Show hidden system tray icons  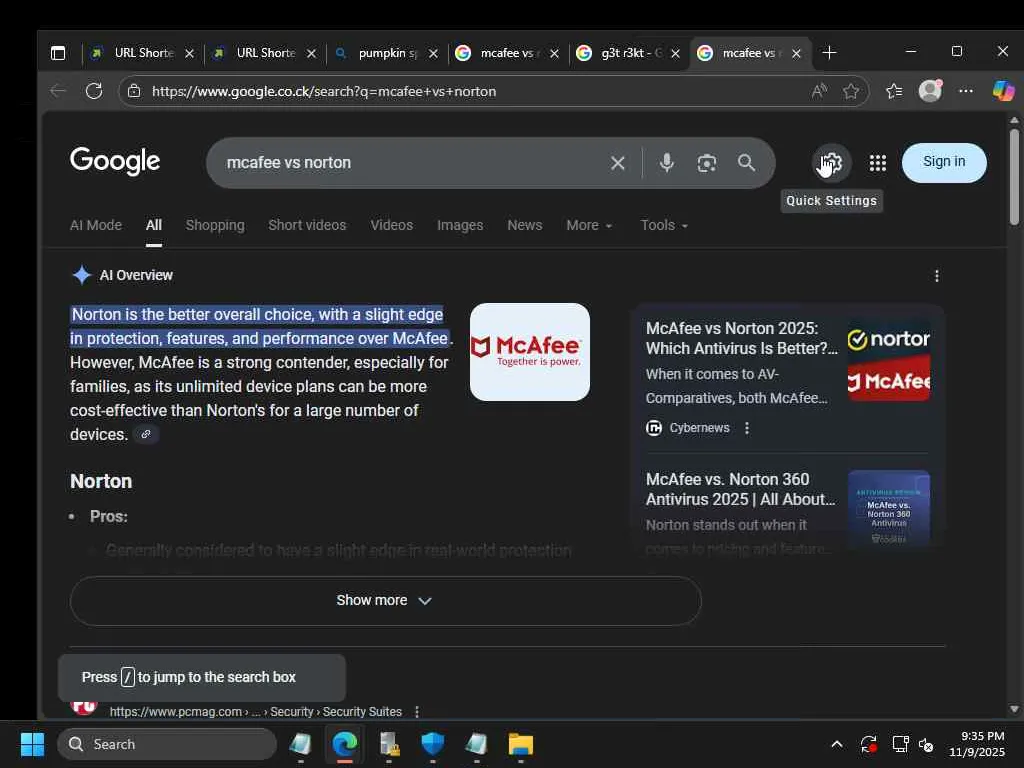tap(837, 744)
